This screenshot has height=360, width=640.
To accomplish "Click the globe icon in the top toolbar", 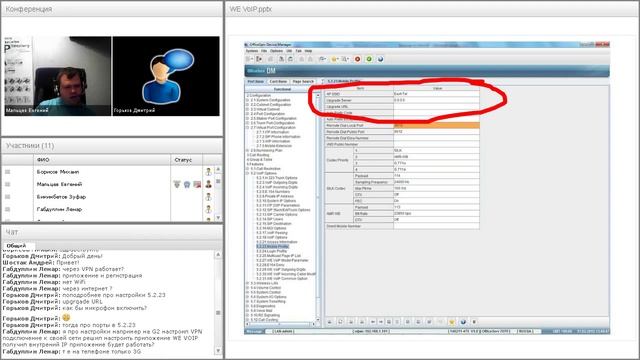I will (x=380, y=59).
